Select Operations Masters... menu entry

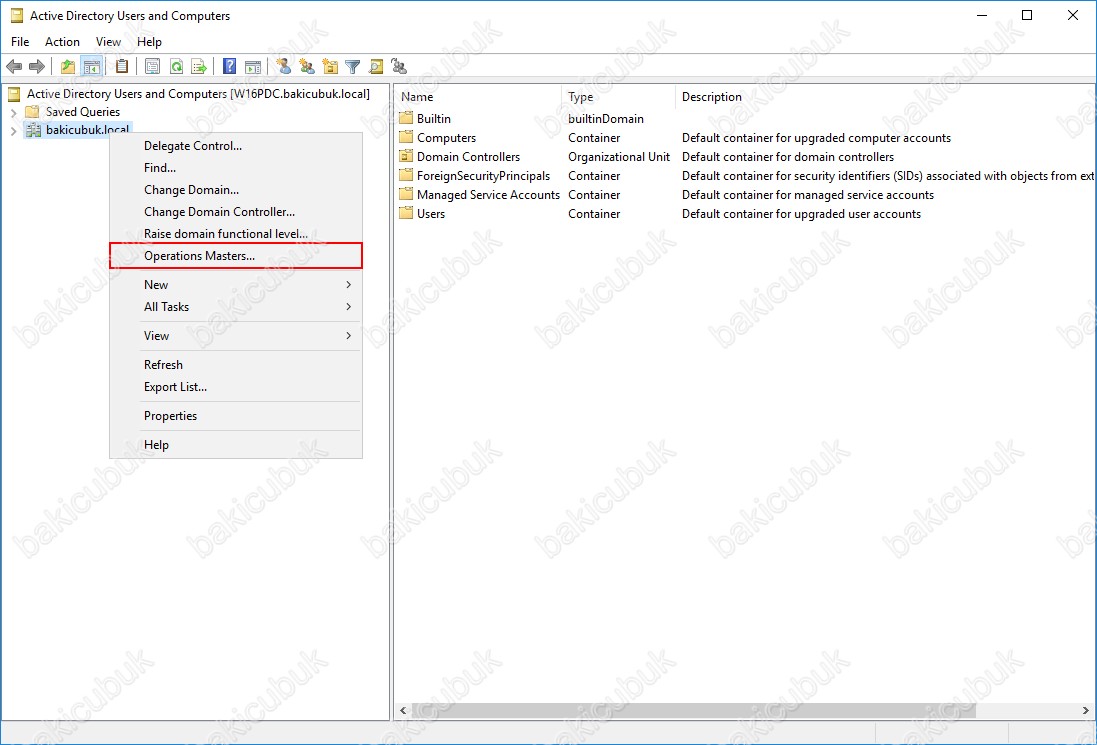(x=236, y=255)
